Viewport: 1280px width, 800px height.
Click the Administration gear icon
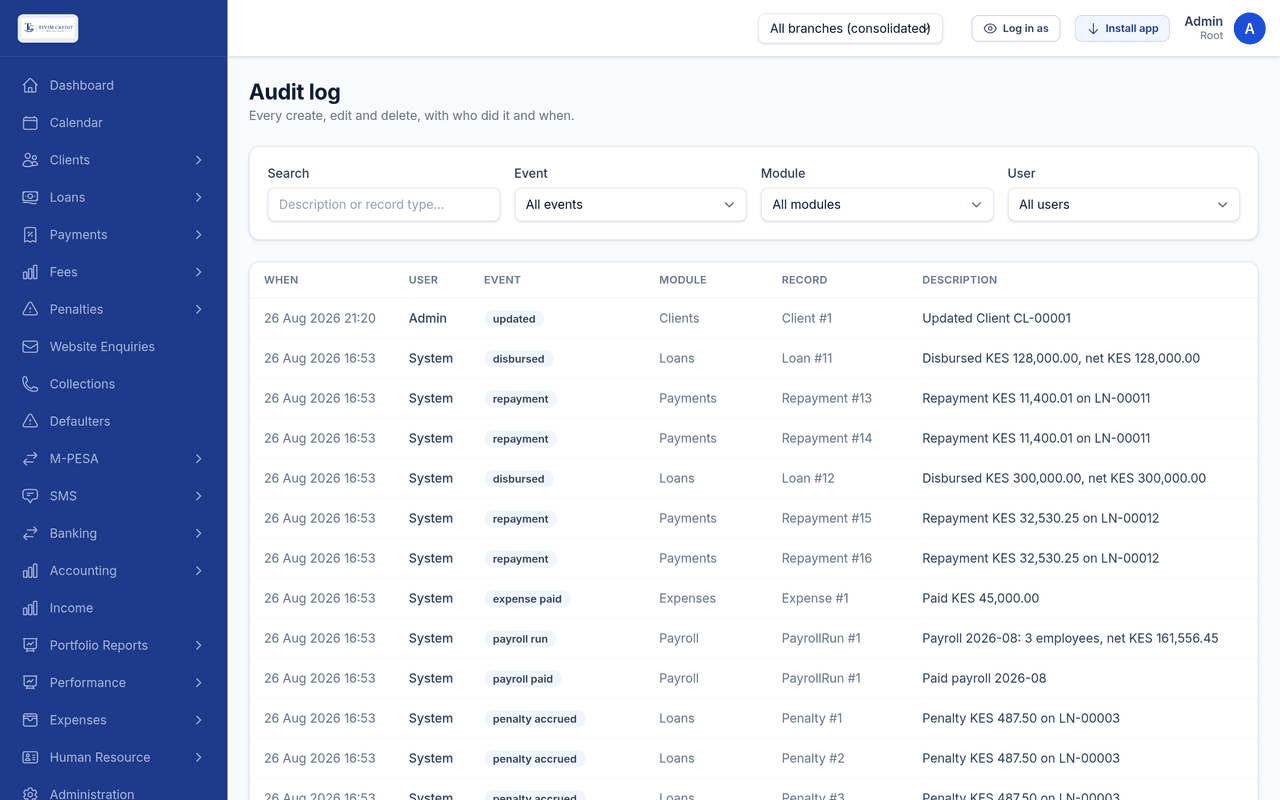tap(30, 794)
